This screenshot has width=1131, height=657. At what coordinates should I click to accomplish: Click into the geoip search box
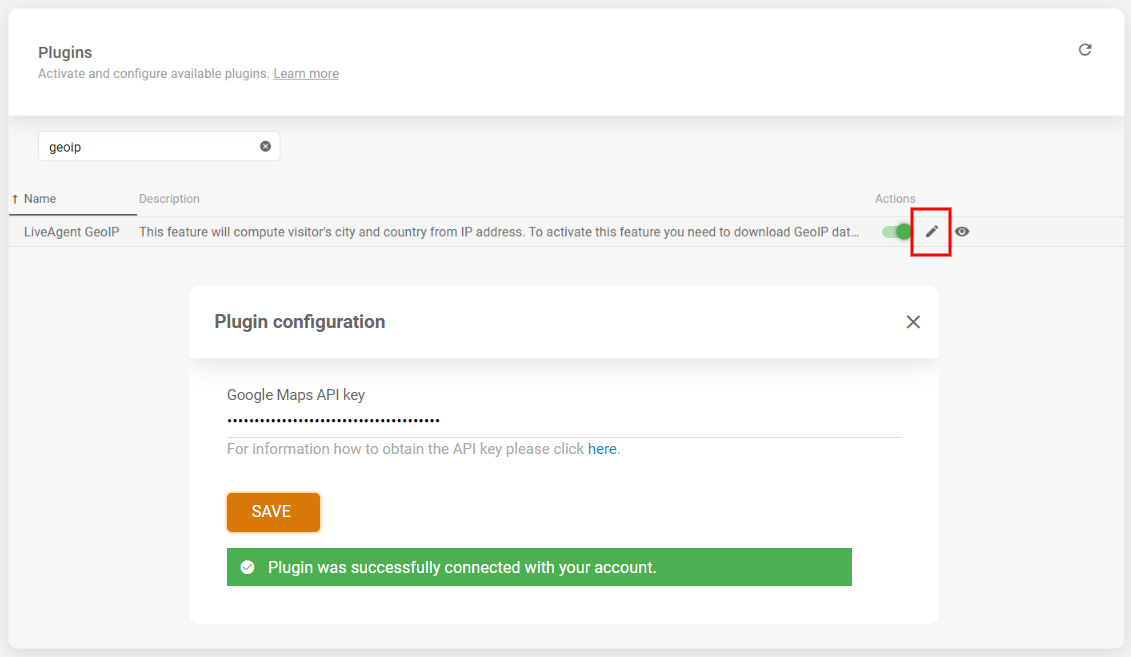[x=150, y=146]
